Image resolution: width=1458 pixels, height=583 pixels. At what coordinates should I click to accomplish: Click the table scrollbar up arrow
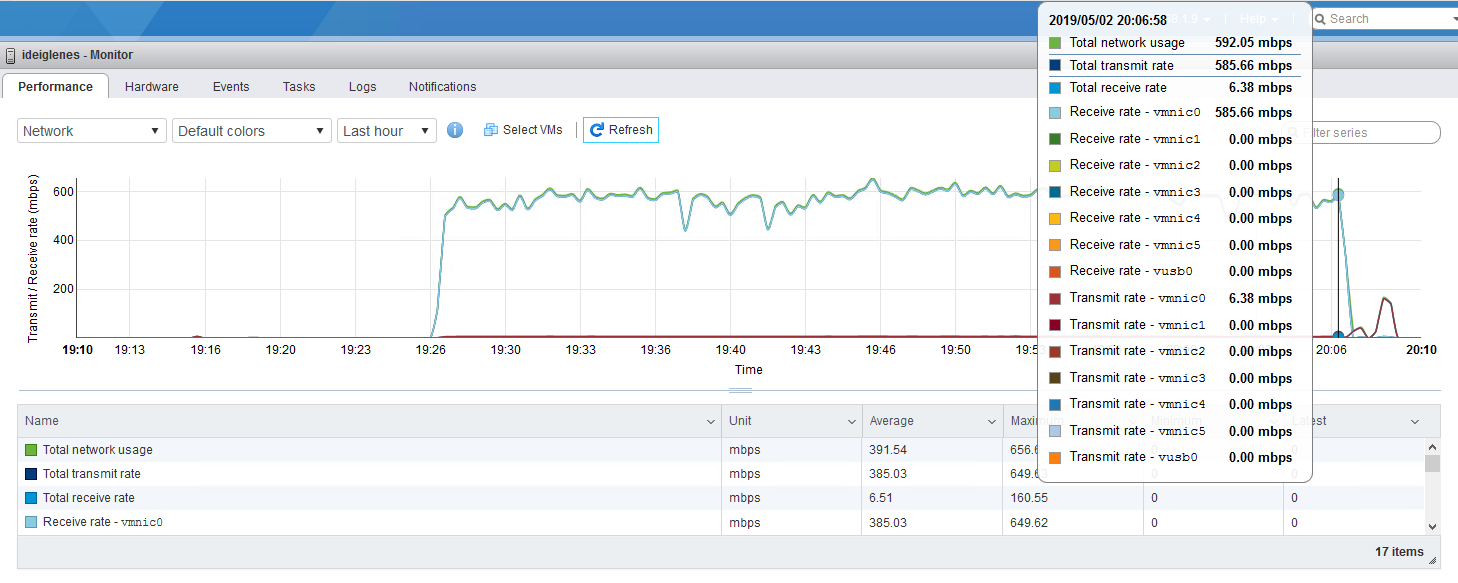pos(1432,447)
